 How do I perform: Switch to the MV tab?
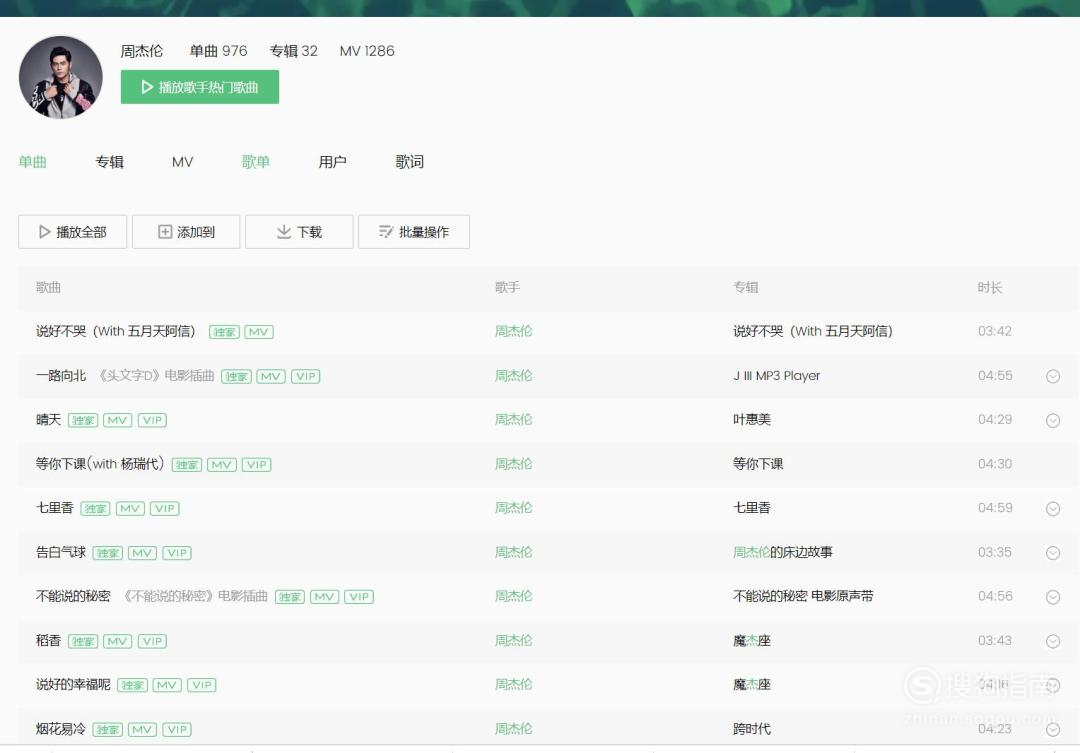183,162
